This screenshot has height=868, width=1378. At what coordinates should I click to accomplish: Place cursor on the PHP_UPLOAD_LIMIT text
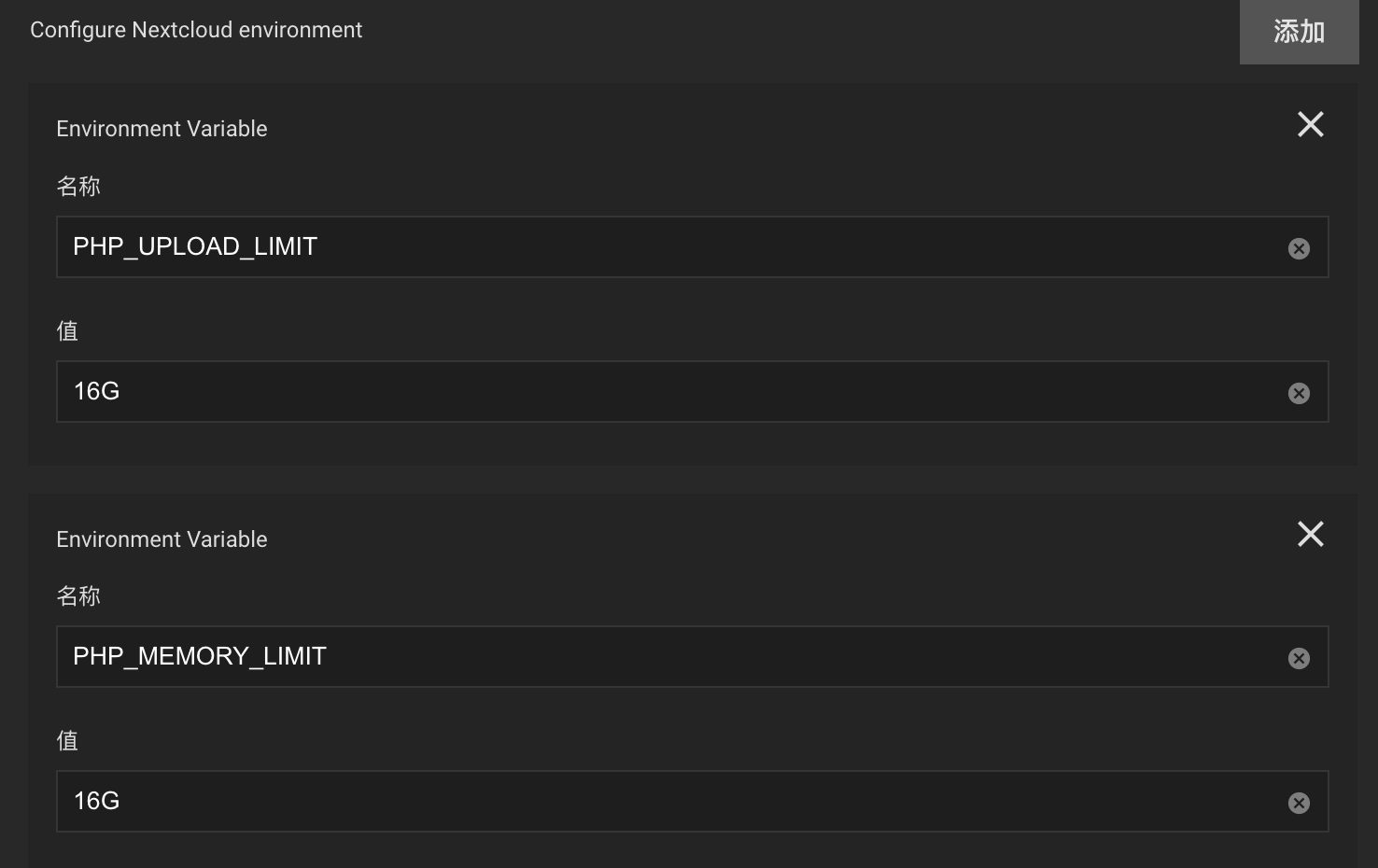point(195,246)
